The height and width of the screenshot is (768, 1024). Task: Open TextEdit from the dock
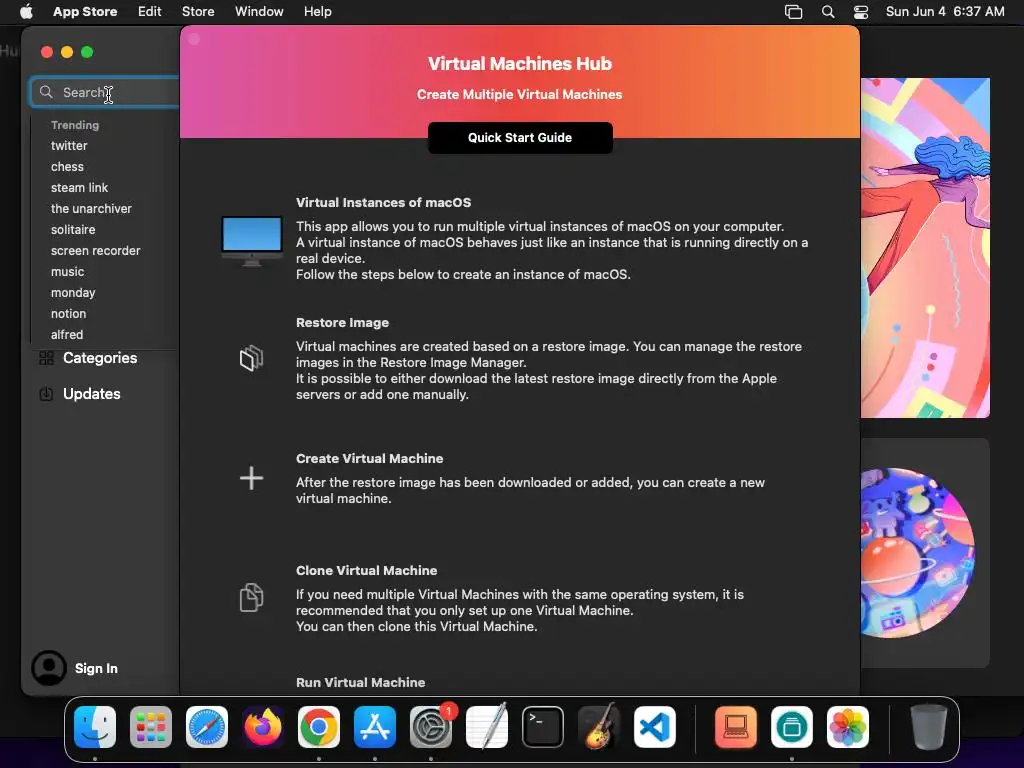(487, 727)
